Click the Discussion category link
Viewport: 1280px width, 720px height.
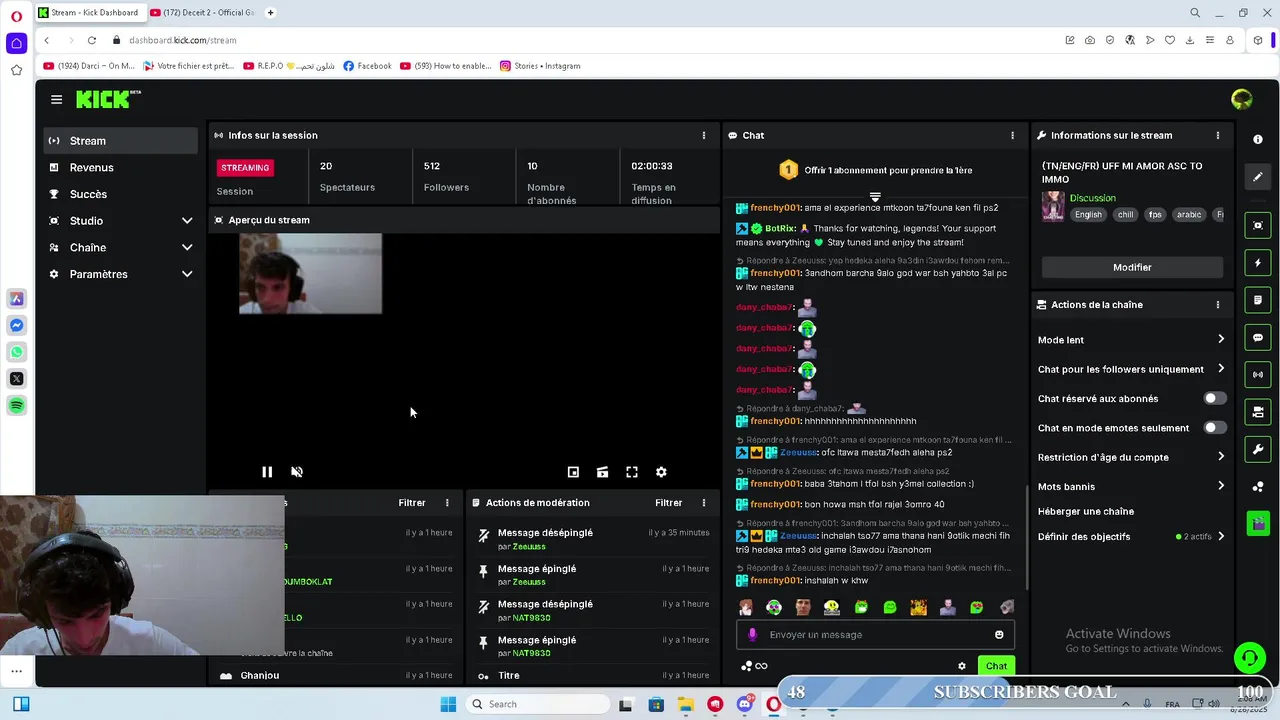click(1092, 198)
